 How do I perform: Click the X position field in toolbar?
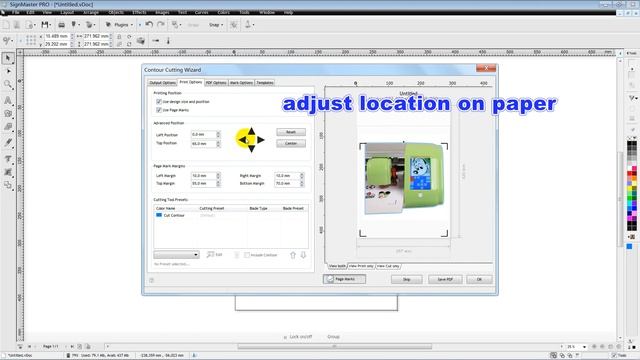click(57, 36)
